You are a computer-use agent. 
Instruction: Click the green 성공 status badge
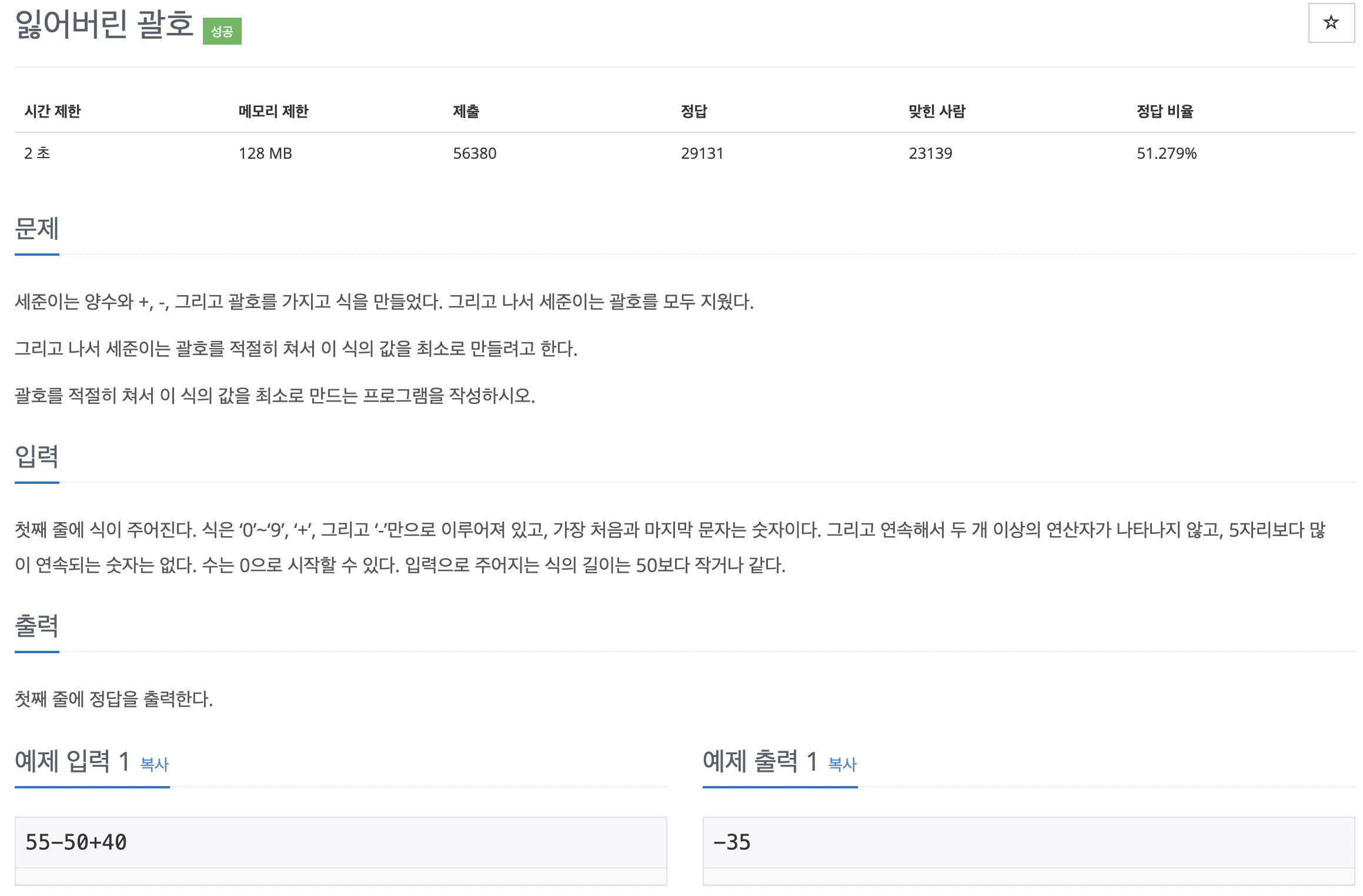[x=222, y=31]
